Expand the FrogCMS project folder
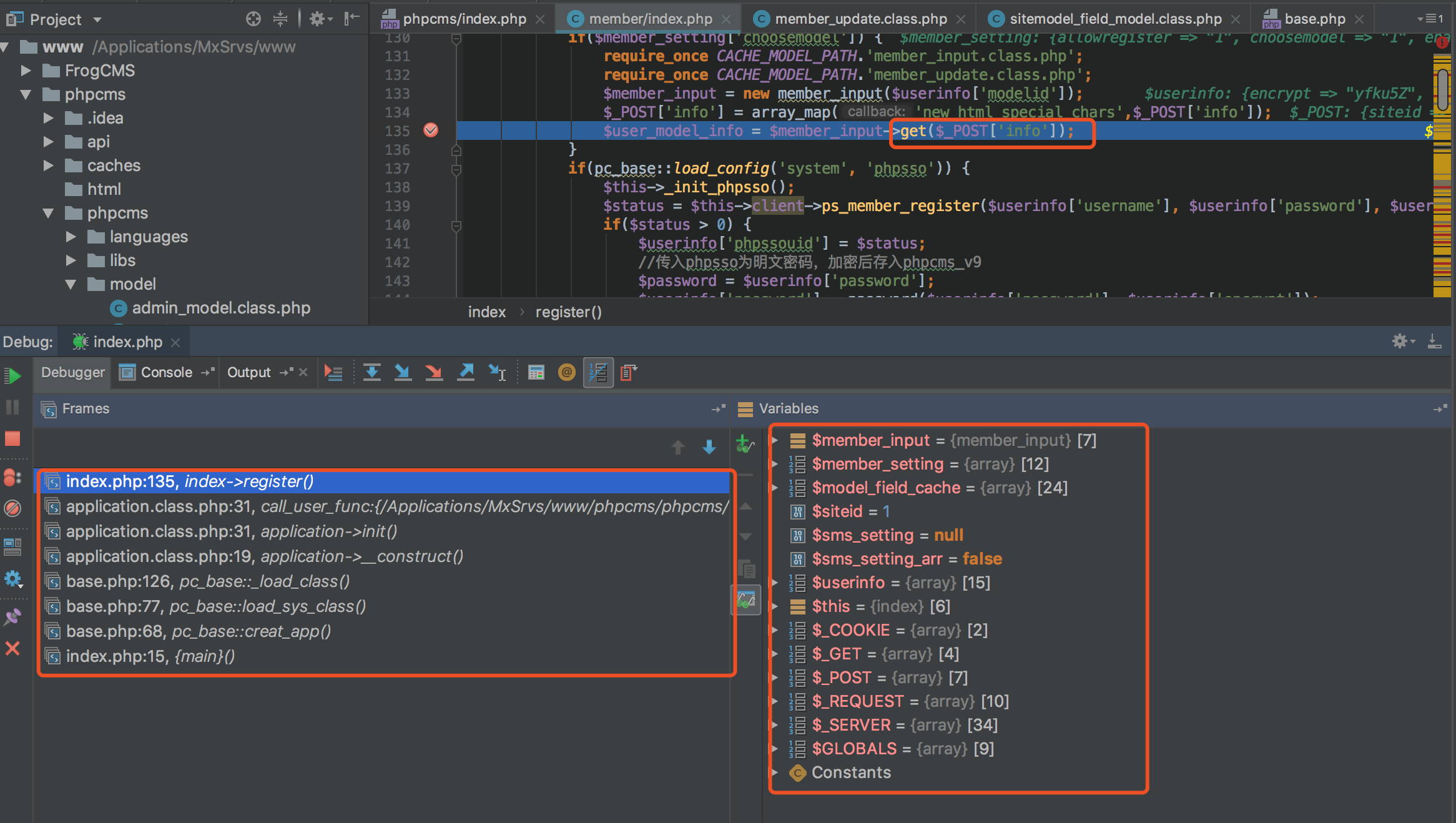The image size is (1456, 823). 26,71
